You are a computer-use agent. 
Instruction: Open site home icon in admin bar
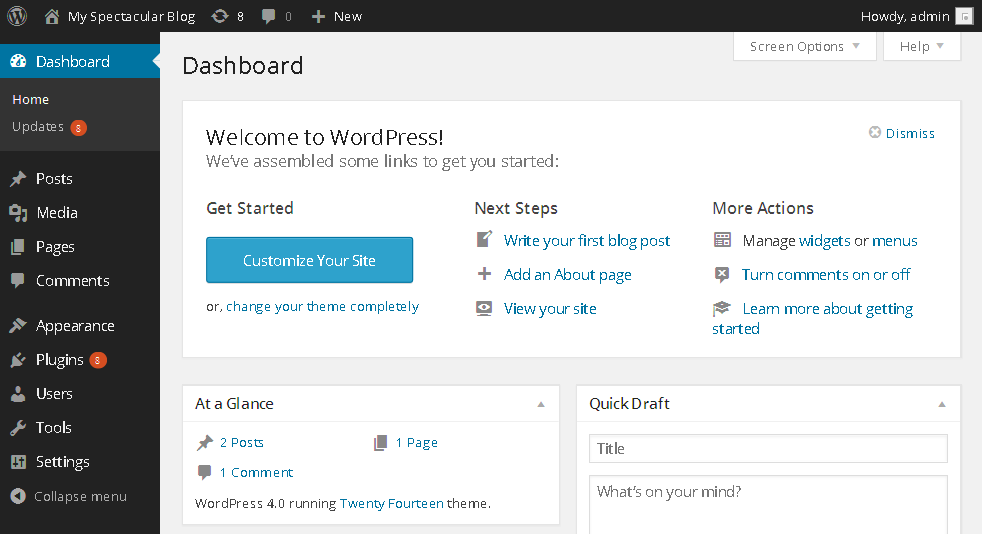(x=52, y=16)
